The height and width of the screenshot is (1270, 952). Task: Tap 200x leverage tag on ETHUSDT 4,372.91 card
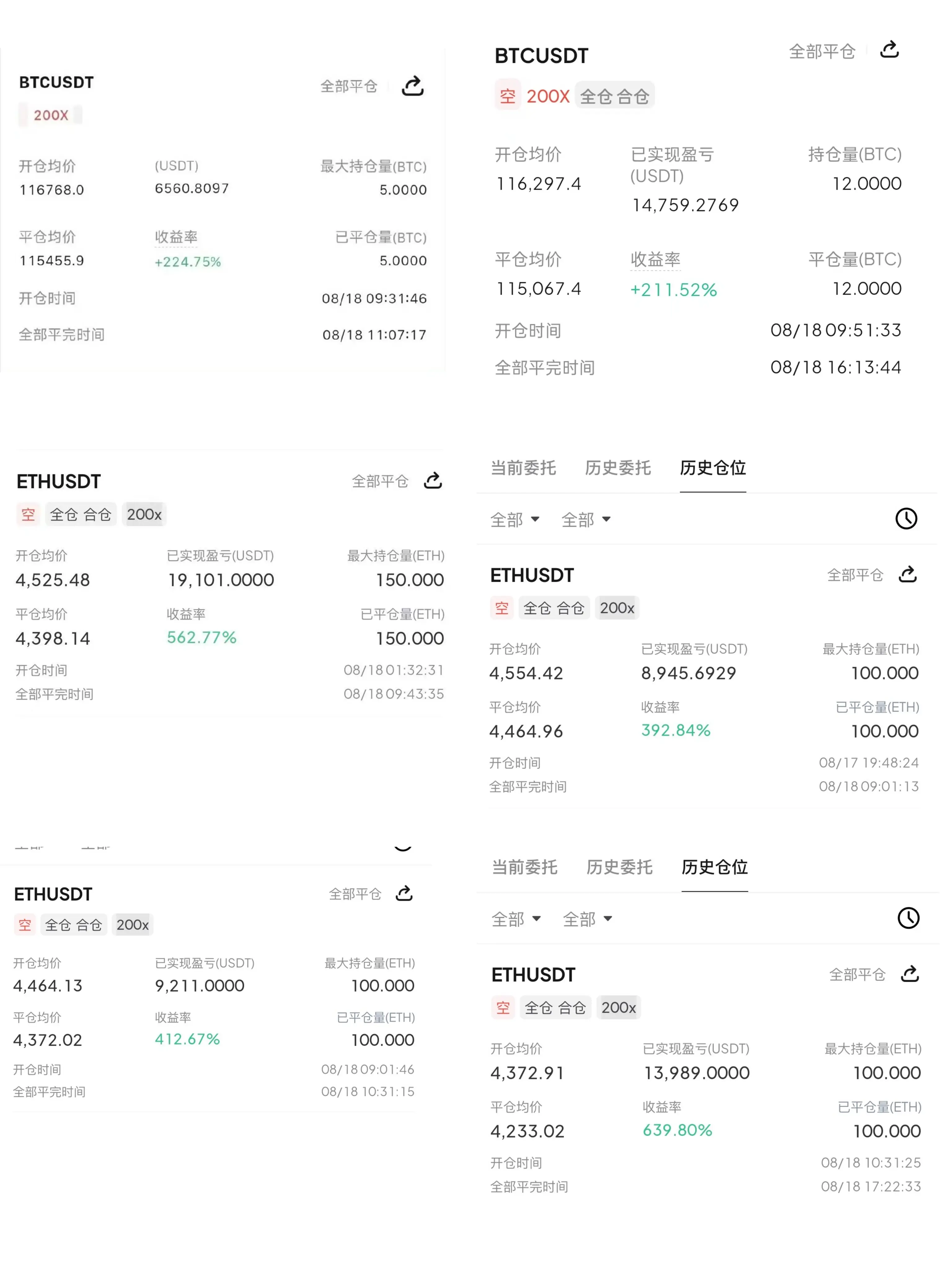pyautogui.click(x=618, y=1007)
